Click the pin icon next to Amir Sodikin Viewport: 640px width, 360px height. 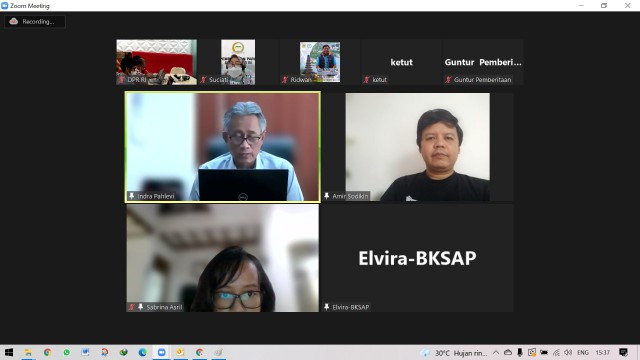327,196
